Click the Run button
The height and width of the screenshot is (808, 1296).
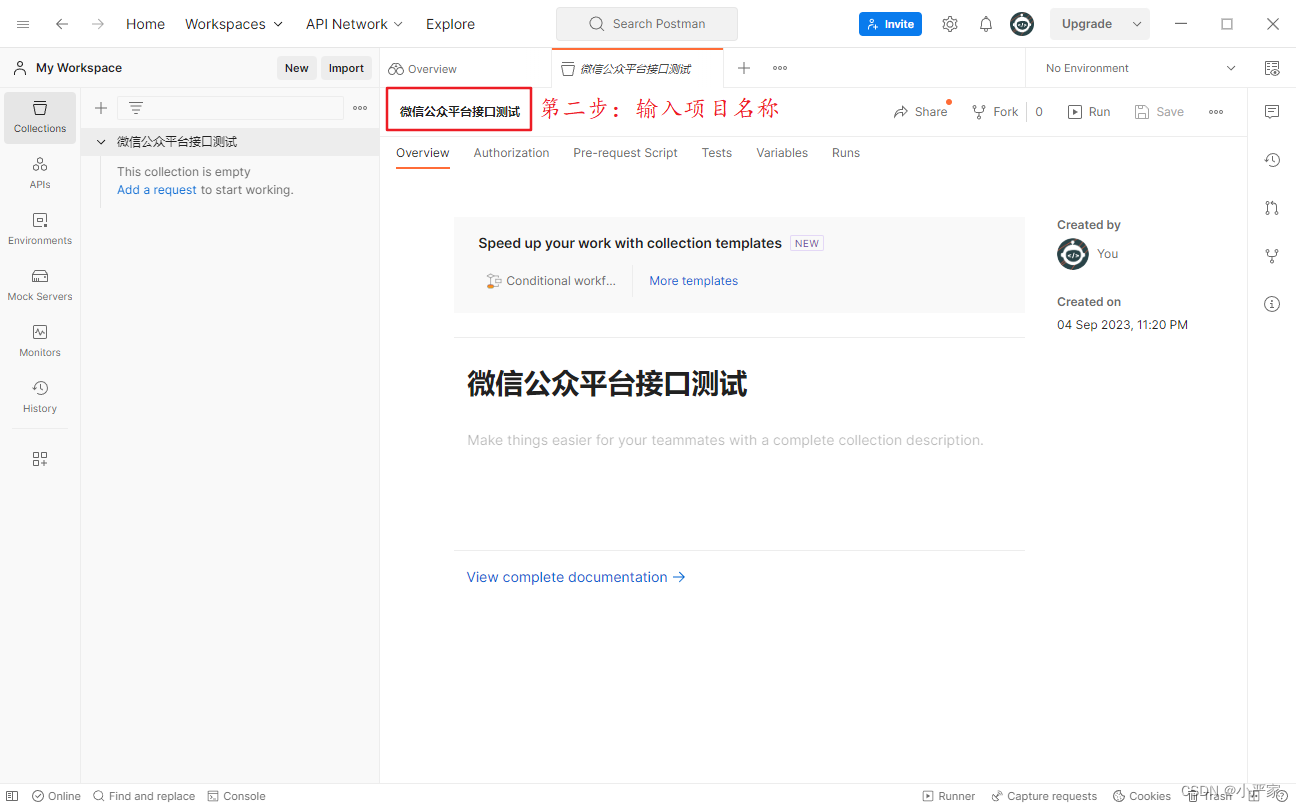(x=1089, y=112)
